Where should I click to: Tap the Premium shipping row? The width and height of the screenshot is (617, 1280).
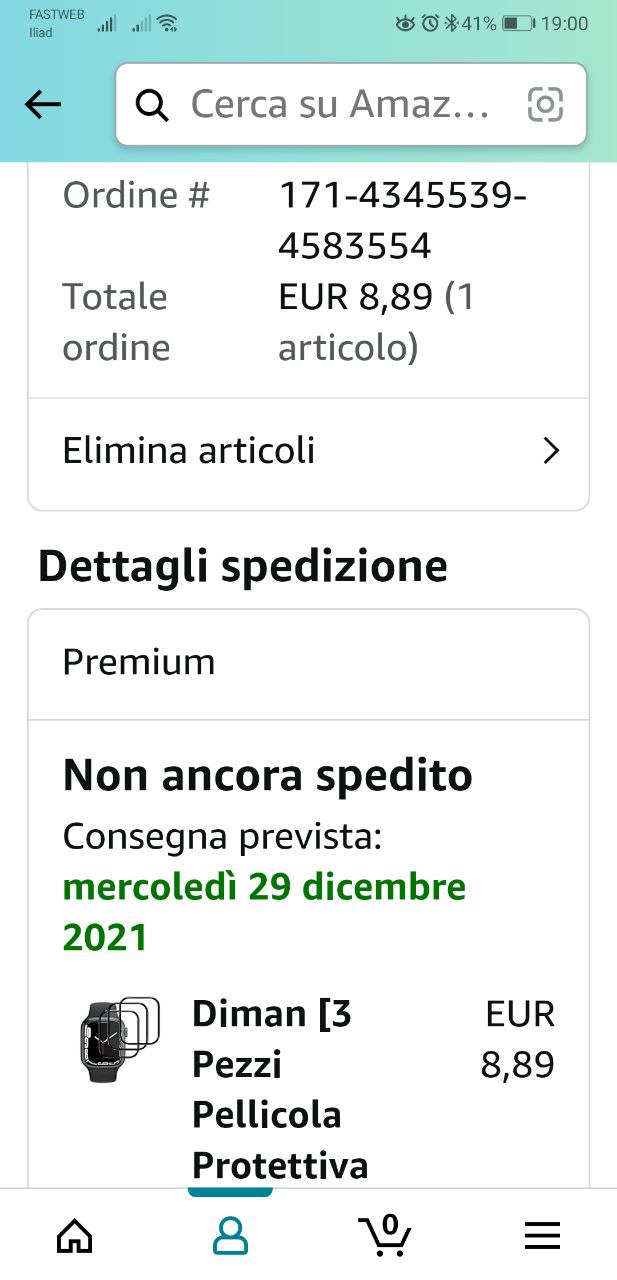click(x=308, y=663)
